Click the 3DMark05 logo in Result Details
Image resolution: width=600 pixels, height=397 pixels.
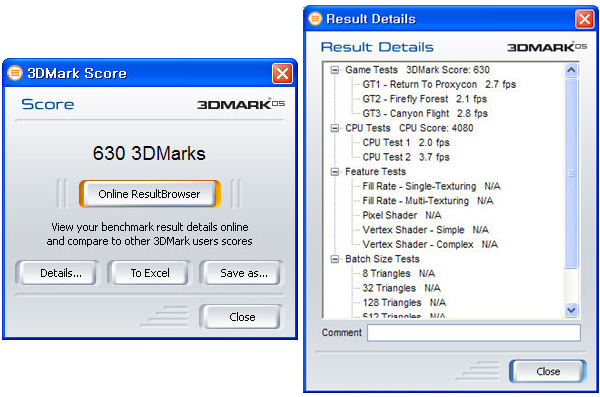coord(547,47)
